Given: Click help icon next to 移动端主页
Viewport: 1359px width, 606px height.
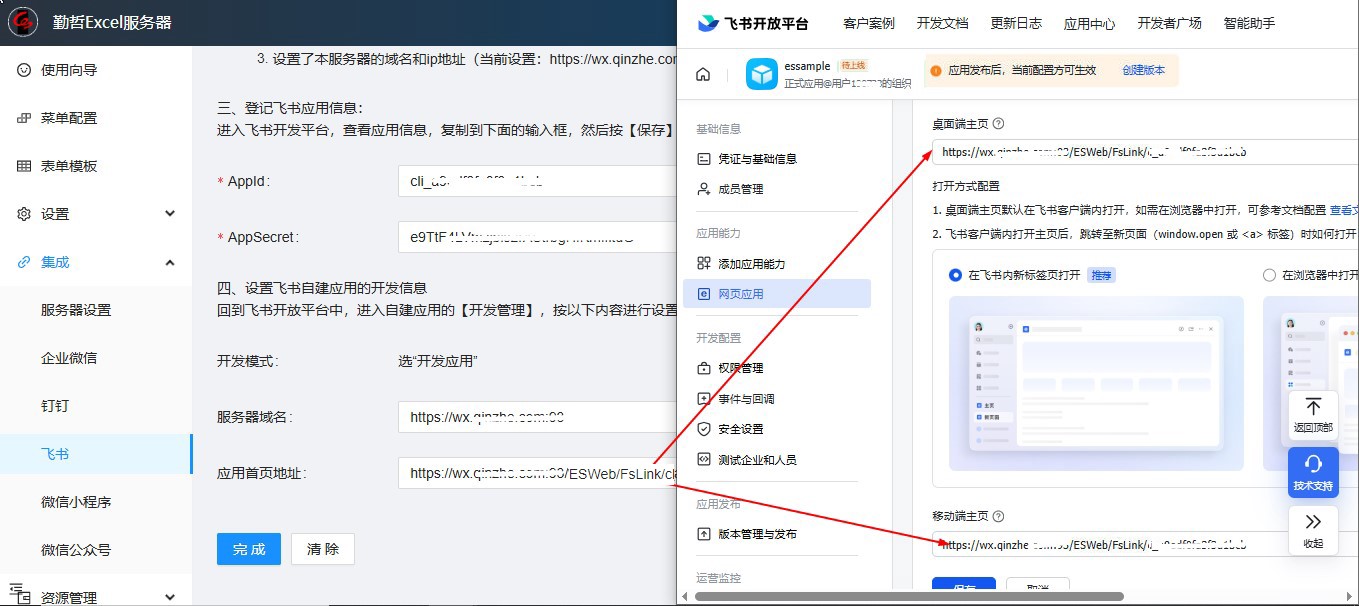Looking at the screenshot, I should (x=998, y=516).
